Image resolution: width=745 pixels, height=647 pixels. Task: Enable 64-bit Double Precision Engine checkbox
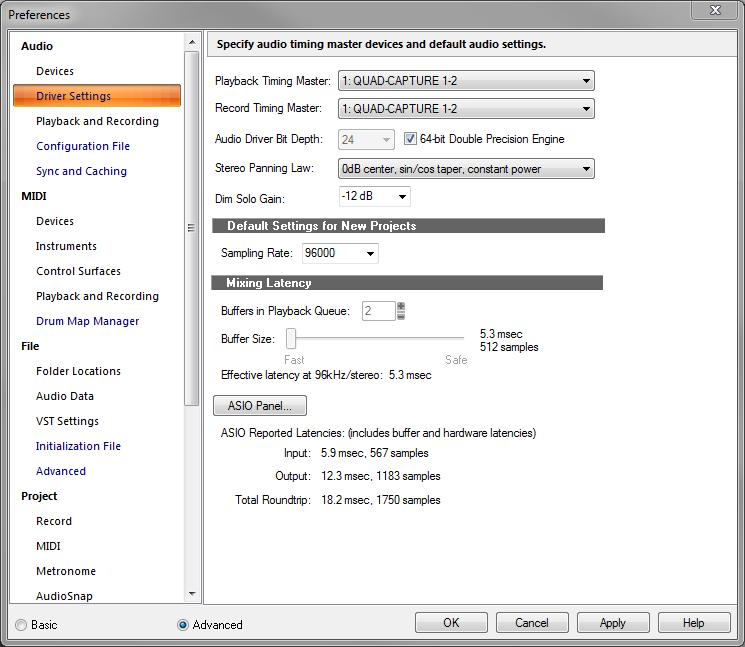(x=411, y=139)
